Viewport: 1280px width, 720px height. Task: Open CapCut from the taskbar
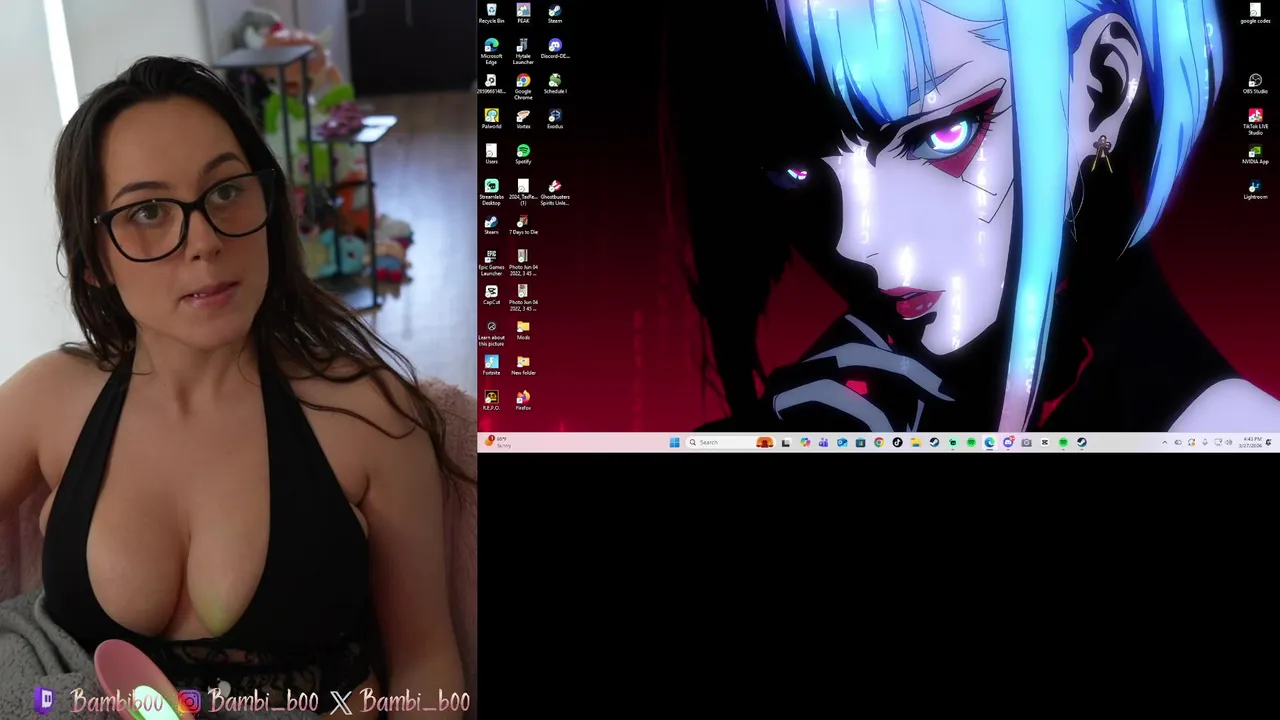pyautogui.click(x=1045, y=442)
